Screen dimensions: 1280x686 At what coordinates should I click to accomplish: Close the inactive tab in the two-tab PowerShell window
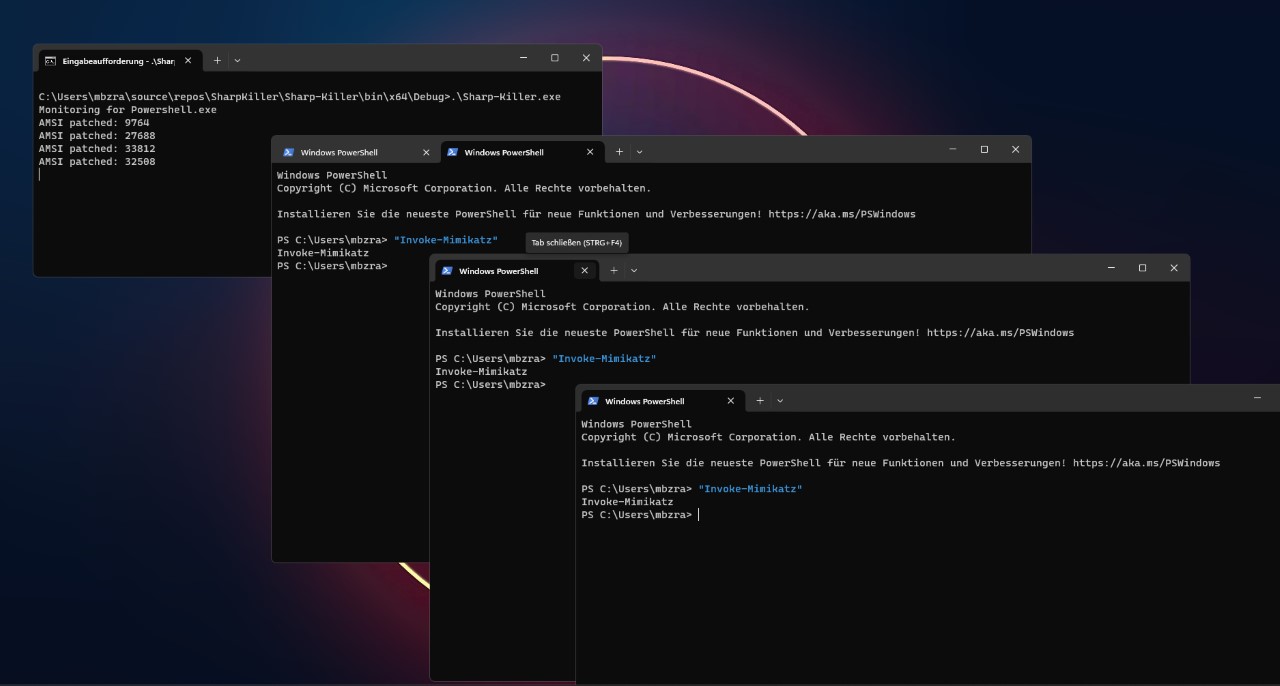pyautogui.click(x=426, y=152)
